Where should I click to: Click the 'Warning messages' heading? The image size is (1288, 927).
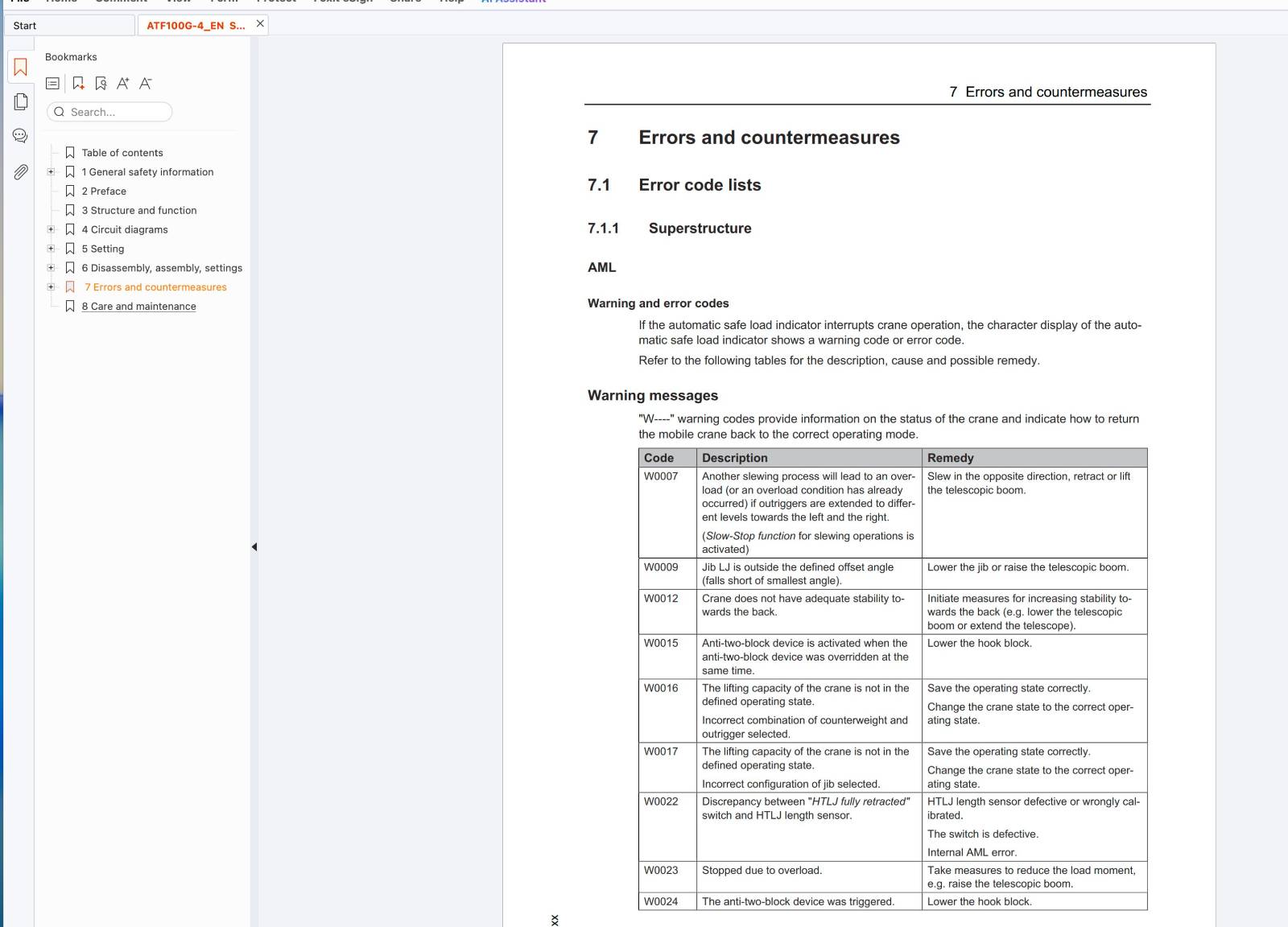tap(653, 395)
